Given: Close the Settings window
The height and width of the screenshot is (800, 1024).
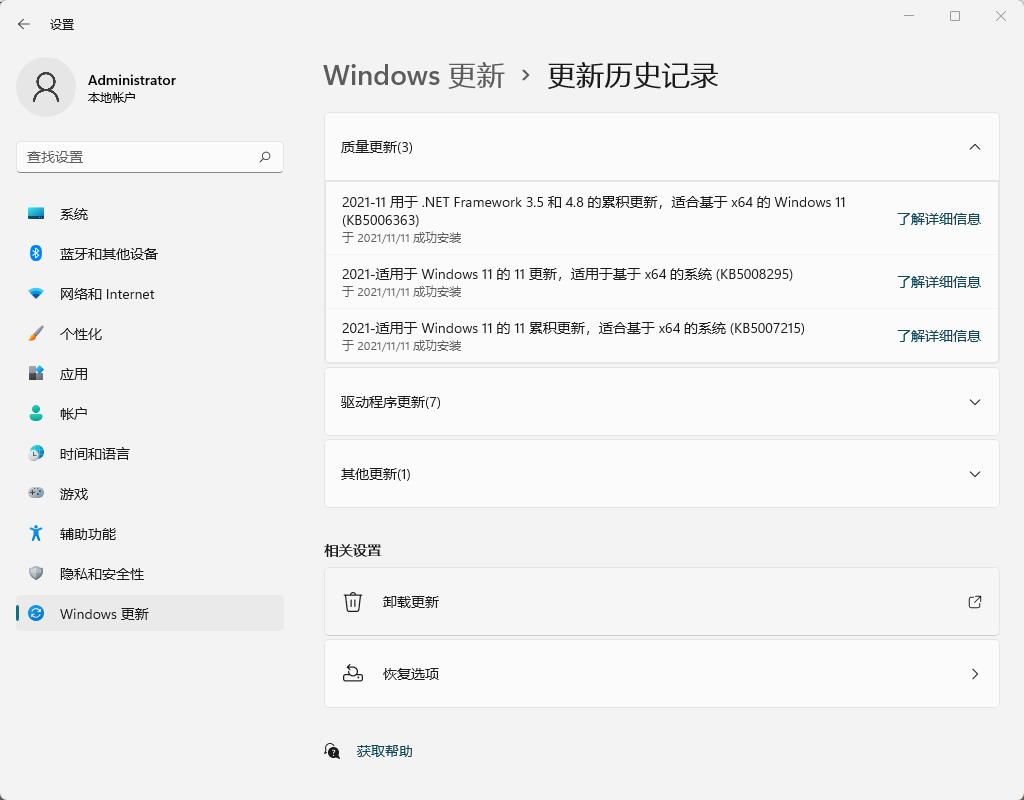Looking at the screenshot, I should click(1000, 16).
